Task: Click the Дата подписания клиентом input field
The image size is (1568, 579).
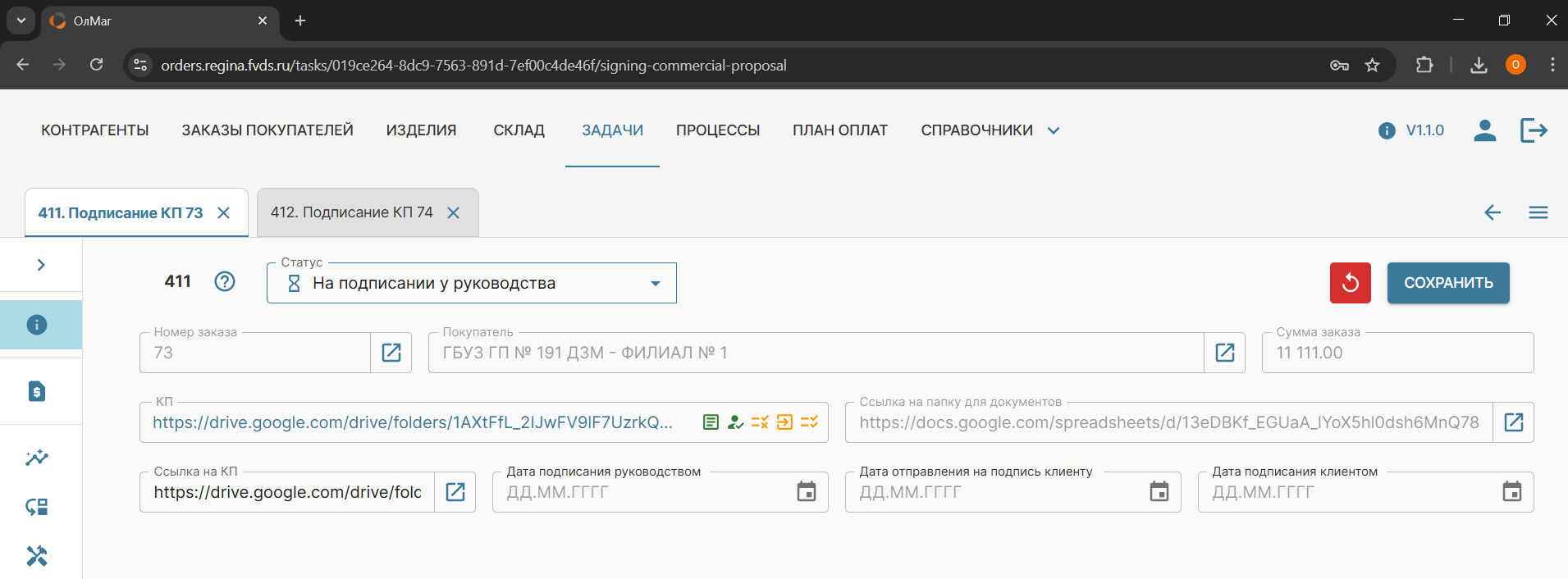Action: tap(1346, 492)
